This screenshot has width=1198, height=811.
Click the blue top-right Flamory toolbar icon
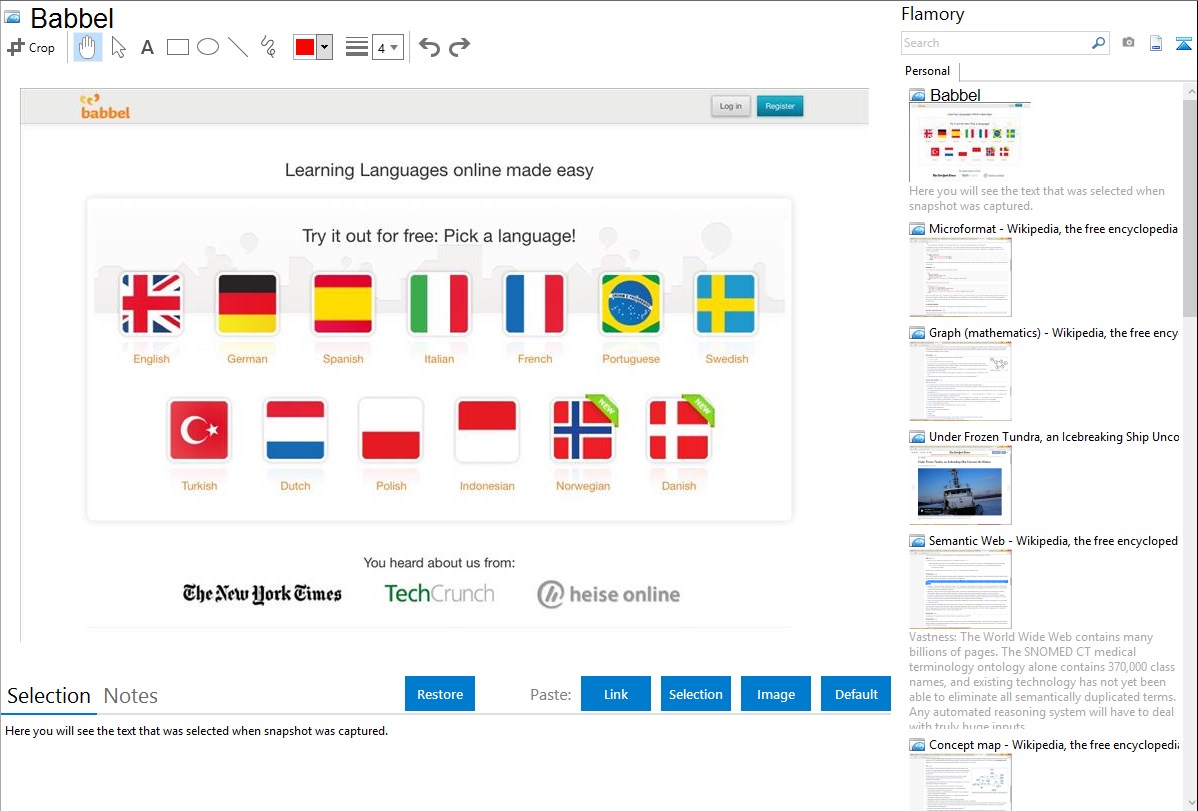tap(1183, 43)
